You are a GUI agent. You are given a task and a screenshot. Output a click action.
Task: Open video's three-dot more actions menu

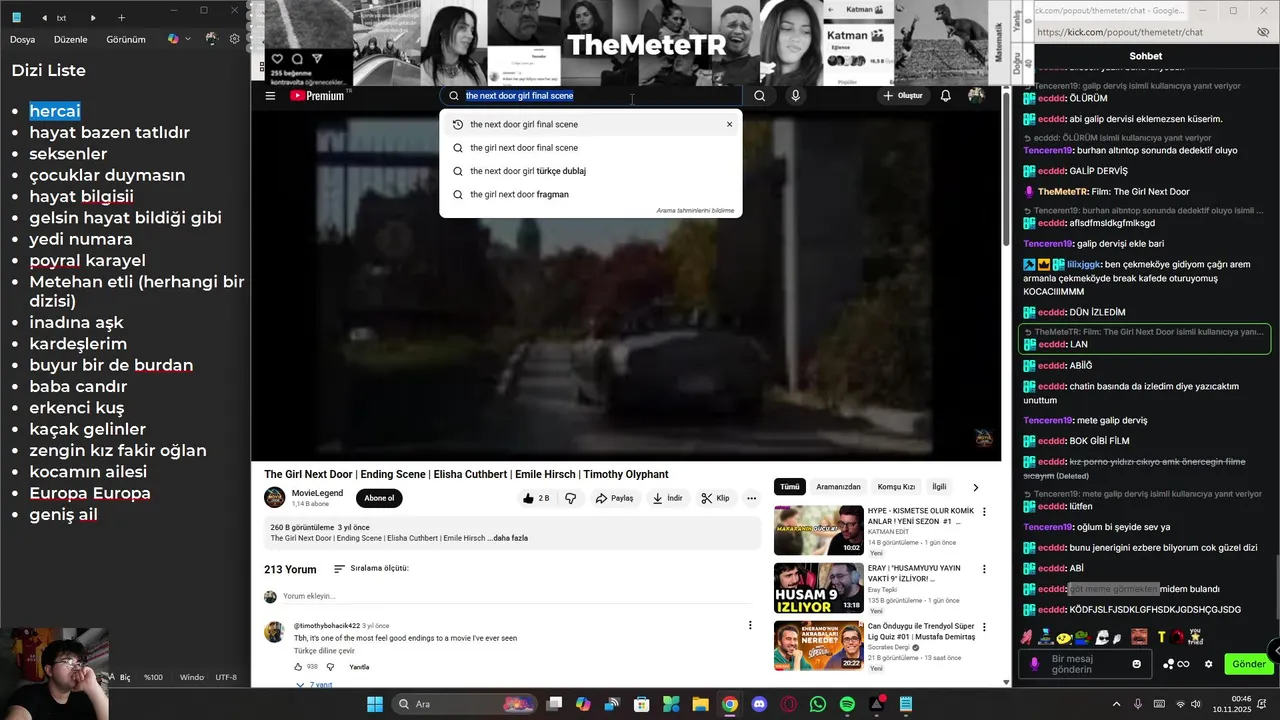[752, 498]
